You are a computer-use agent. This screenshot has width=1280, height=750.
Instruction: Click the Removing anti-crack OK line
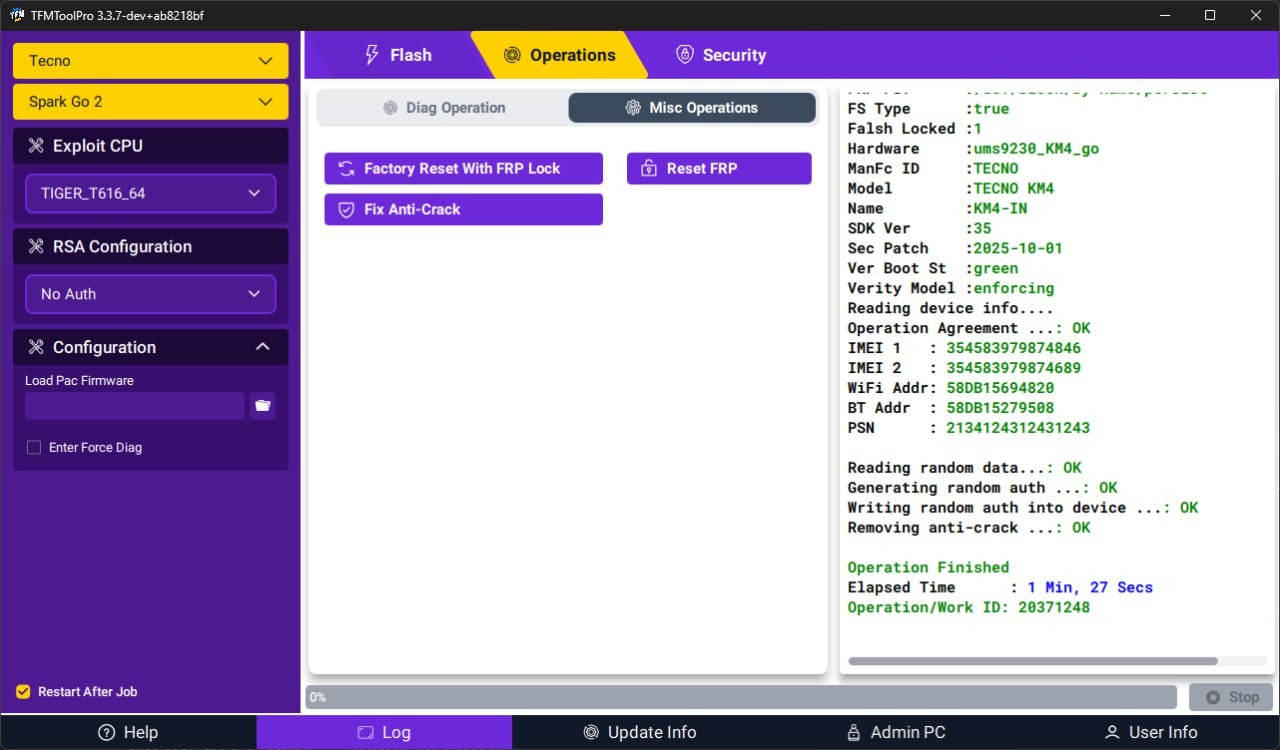click(969, 527)
